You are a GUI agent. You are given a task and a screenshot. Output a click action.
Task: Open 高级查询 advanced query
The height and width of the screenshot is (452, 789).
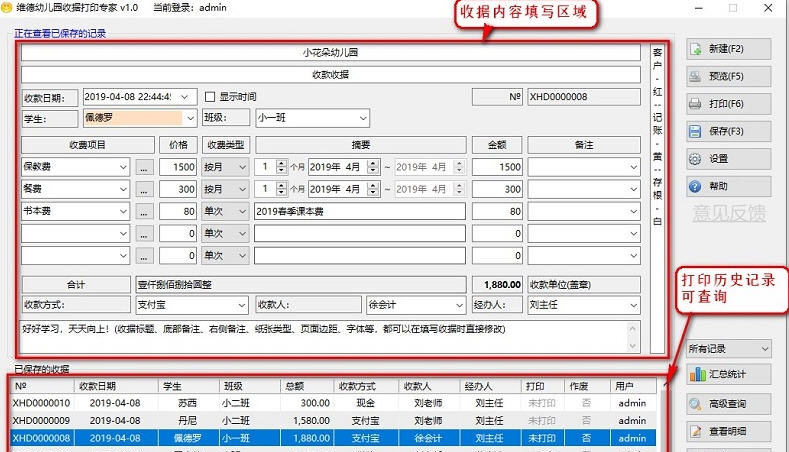coord(728,404)
